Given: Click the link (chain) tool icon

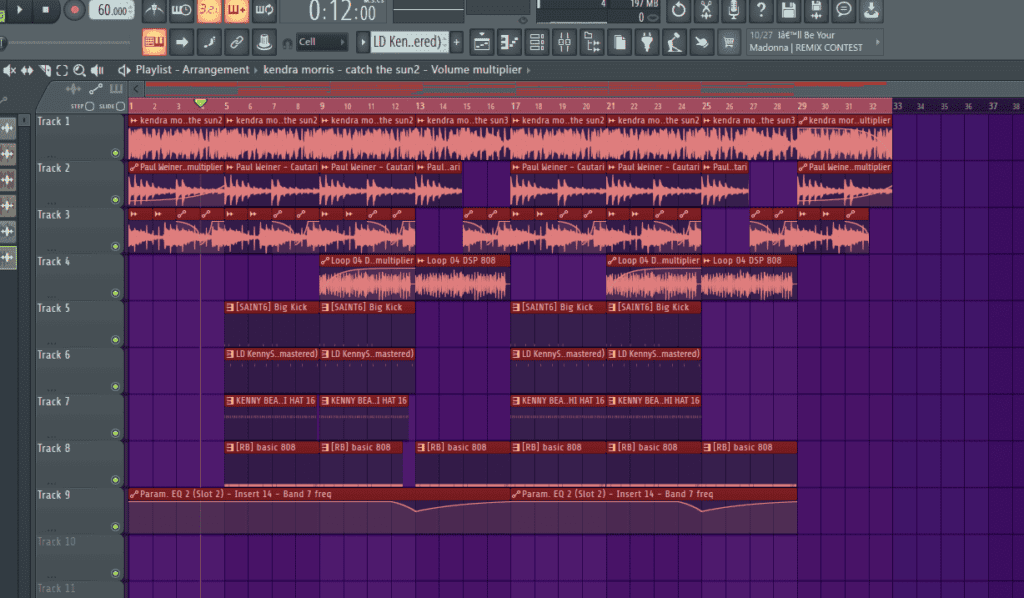Looking at the screenshot, I should coord(236,42).
